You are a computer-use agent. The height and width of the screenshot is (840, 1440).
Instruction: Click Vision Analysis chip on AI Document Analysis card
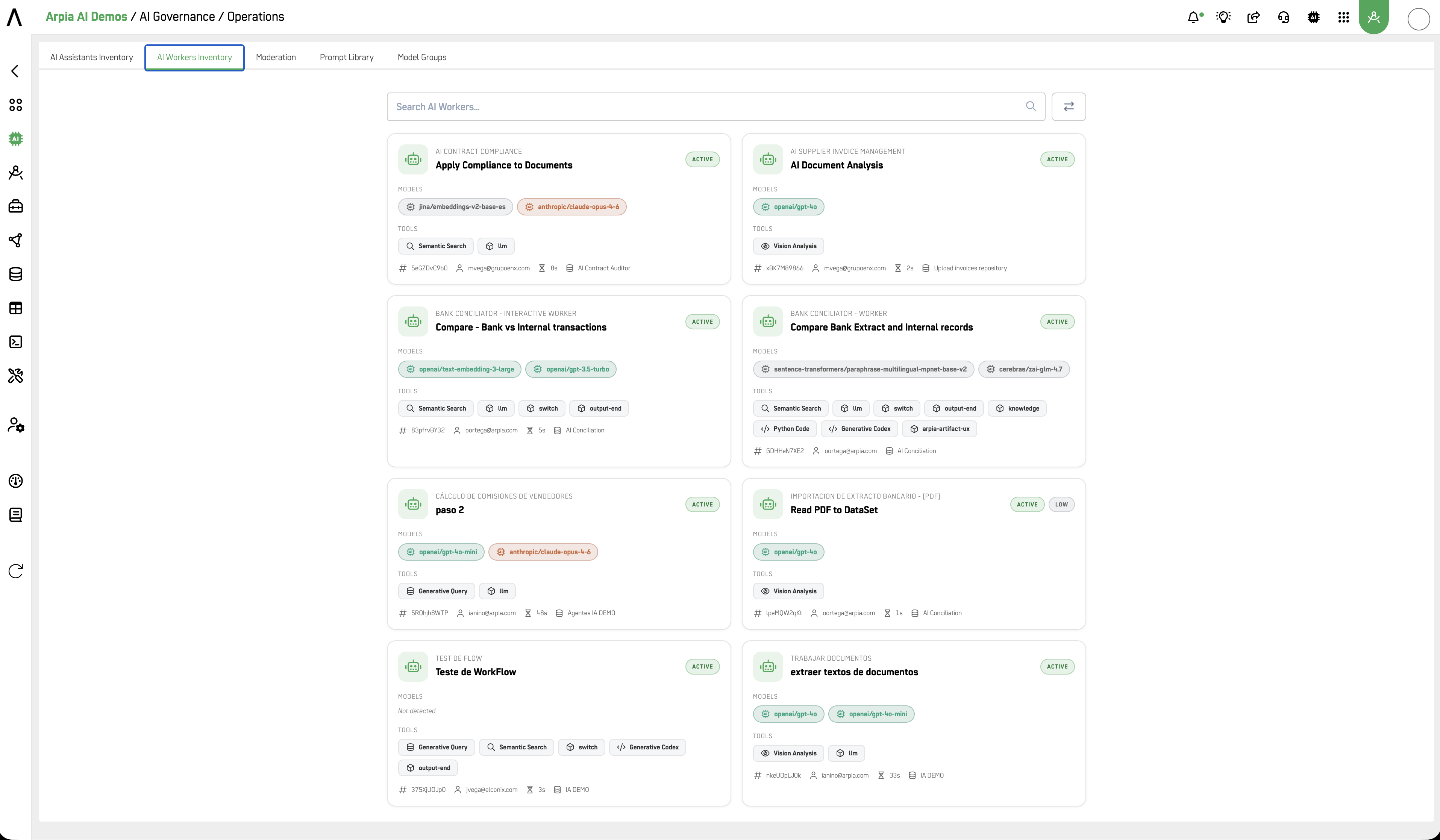(788, 246)
